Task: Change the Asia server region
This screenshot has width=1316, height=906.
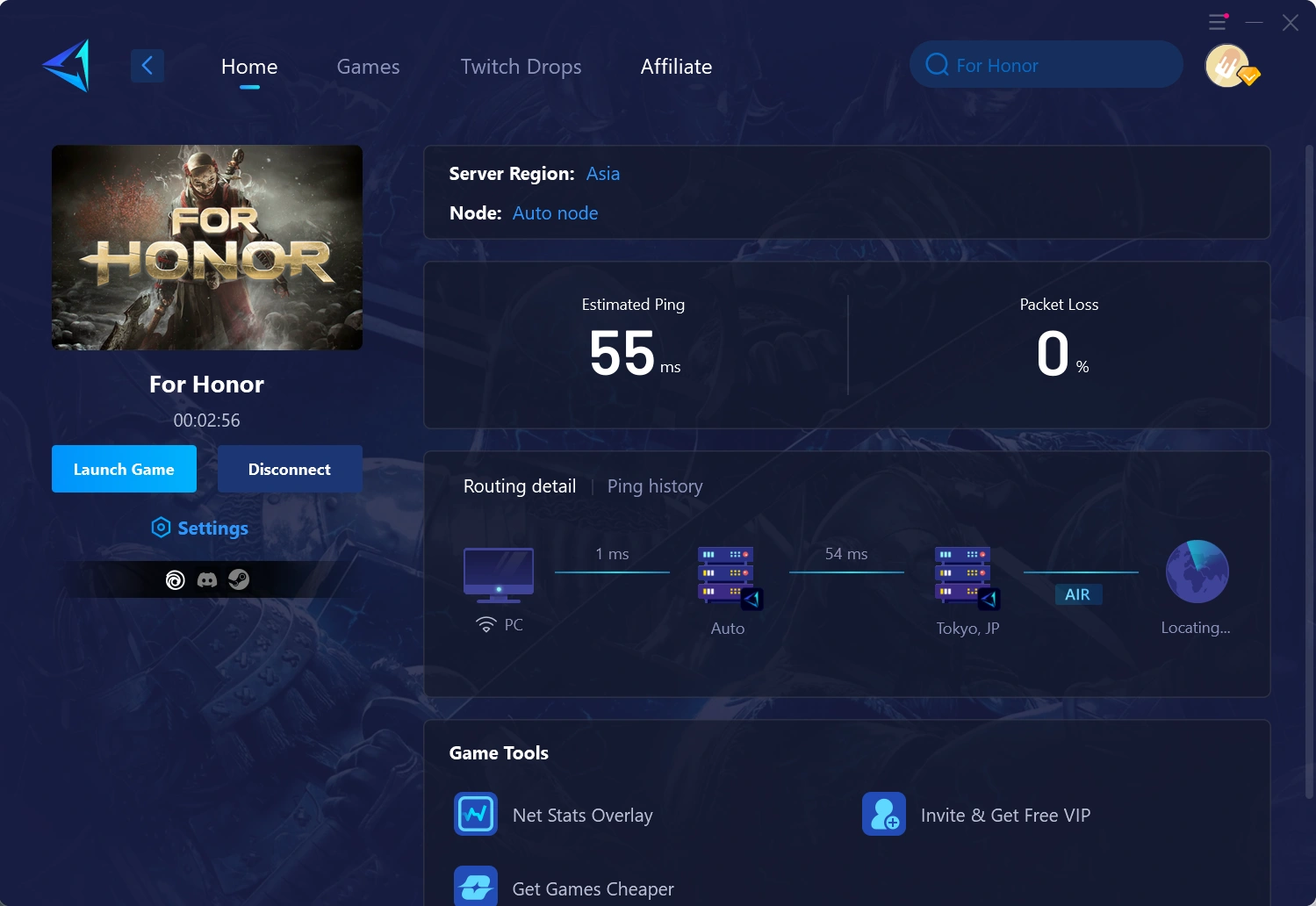Action: (x=603, y=174)
